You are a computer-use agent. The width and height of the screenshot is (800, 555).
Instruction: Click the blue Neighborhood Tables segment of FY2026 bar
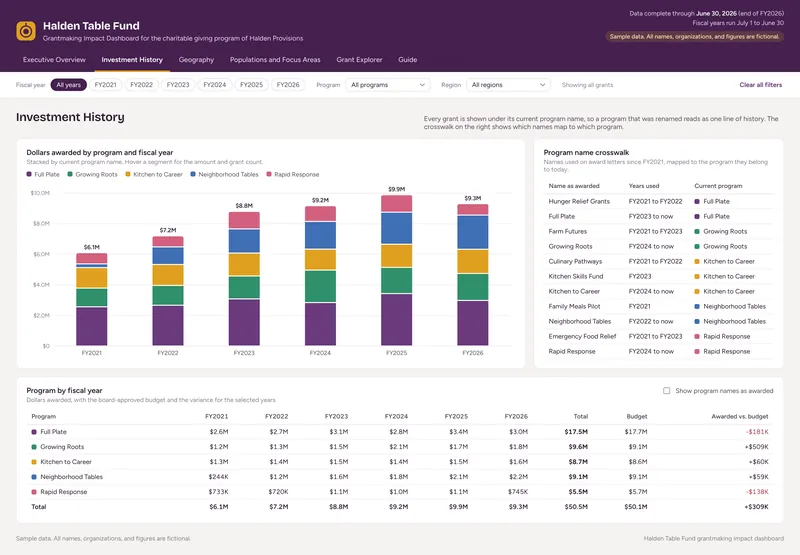pyautogui.click(x=472, y=232)
